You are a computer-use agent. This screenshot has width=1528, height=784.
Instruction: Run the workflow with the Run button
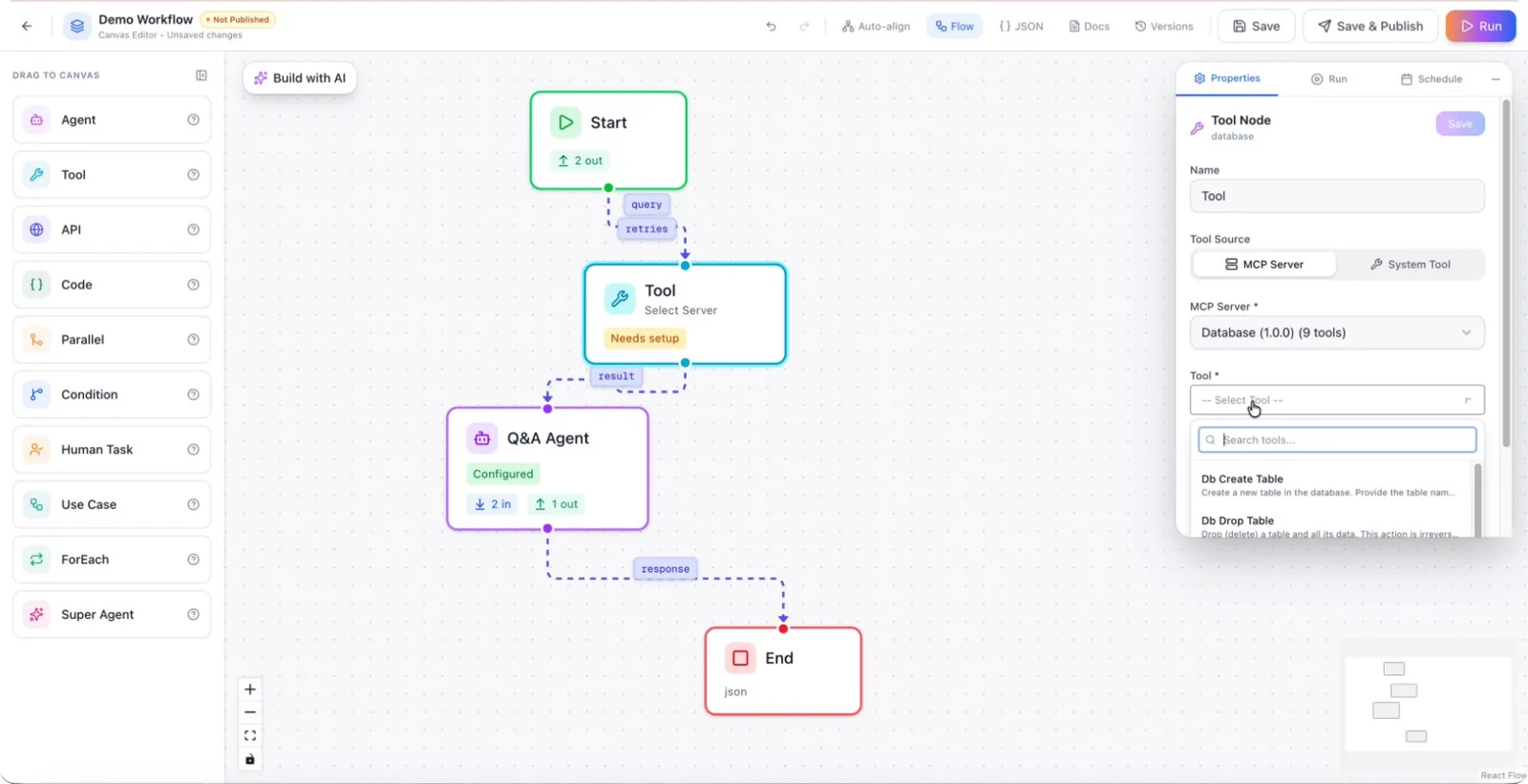(1480, 27)
